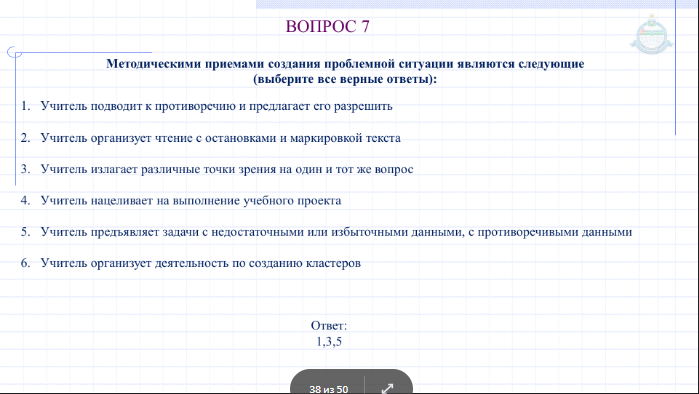This screenshot has height=394, width=699.
Task: Click the fullscreen expand arrows icon
Action: (387, 389)
